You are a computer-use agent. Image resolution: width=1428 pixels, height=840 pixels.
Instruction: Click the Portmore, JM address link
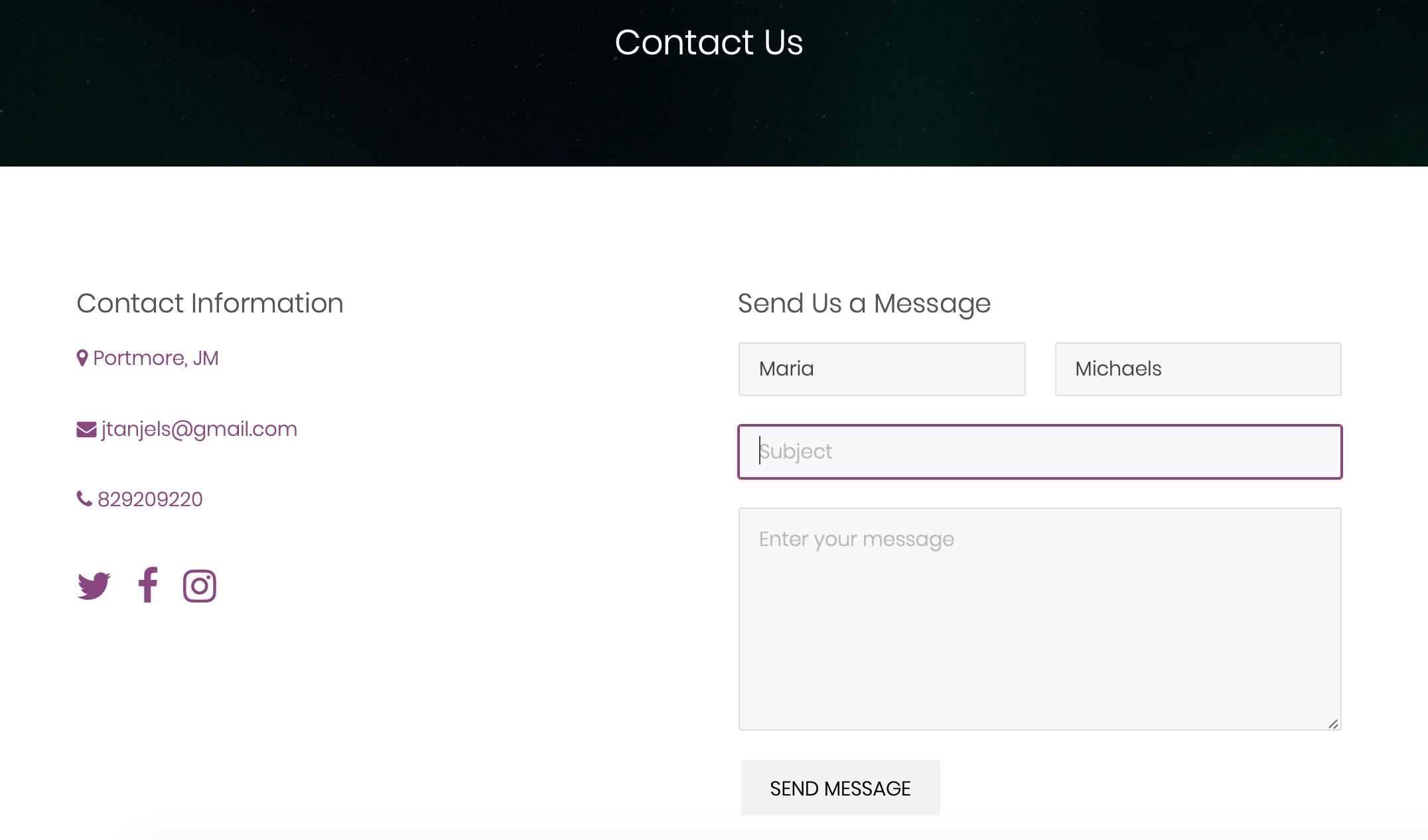pyautogui.click(x=156, y=358)
